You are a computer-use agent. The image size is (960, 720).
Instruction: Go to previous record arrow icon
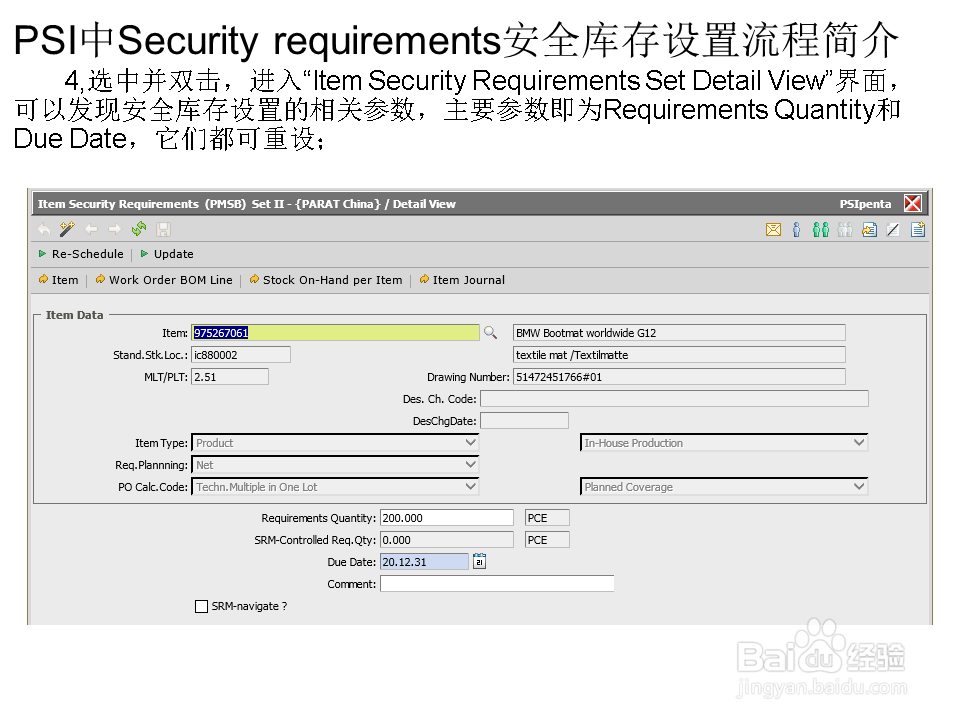[91, 230]
